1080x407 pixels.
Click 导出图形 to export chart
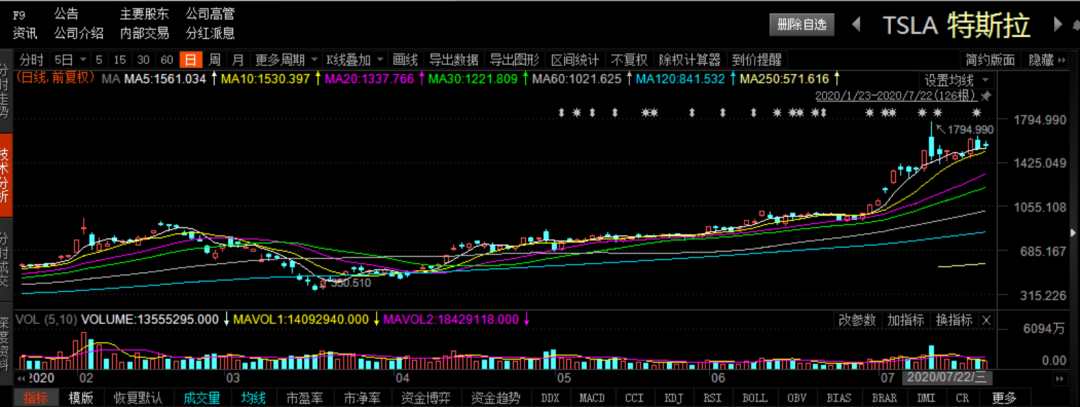pos(514,60)
